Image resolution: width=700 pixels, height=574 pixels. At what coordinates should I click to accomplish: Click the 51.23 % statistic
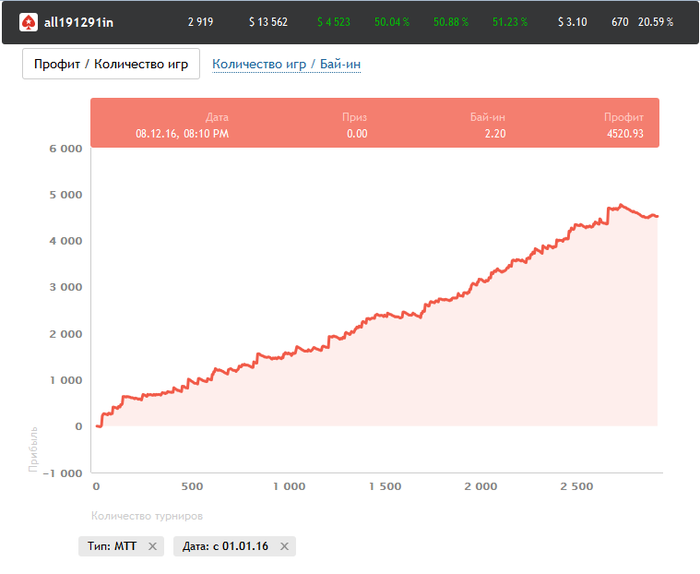(510, 22)
